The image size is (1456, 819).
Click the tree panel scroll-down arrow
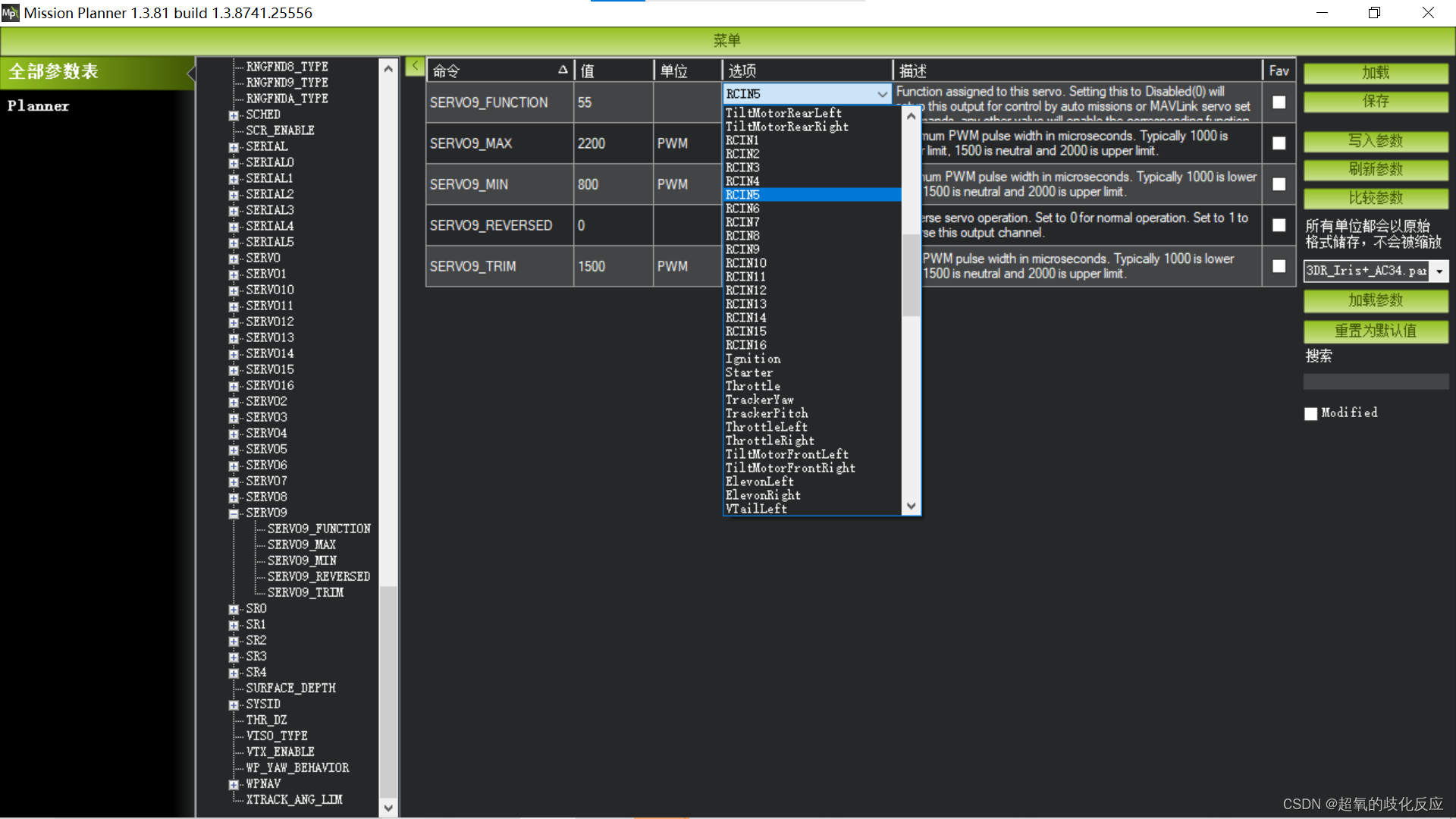tap(388, 808)
